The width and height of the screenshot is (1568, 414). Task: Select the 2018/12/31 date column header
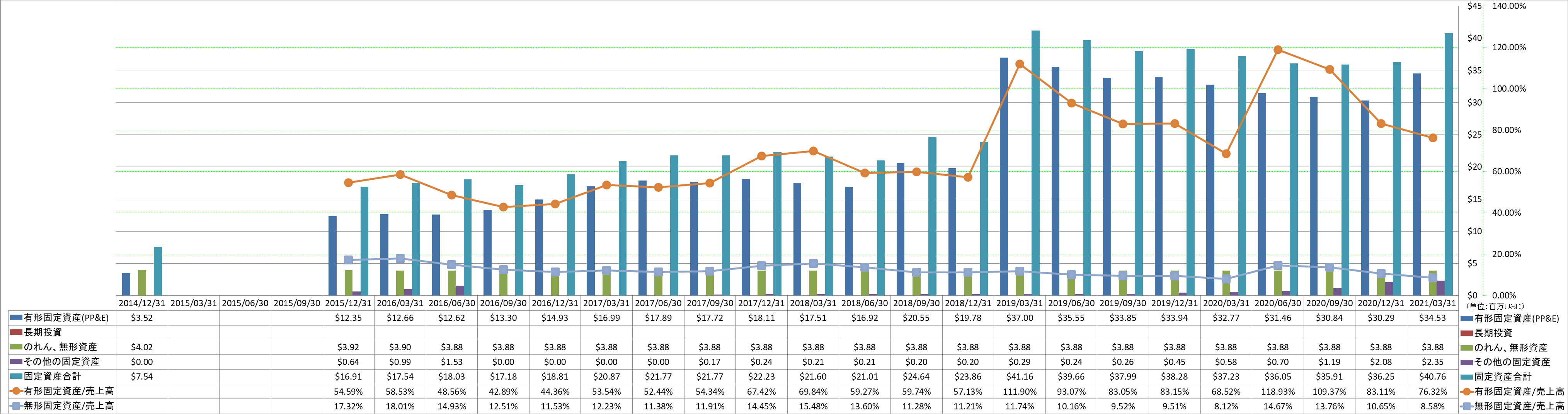click(x=968, y=303)
